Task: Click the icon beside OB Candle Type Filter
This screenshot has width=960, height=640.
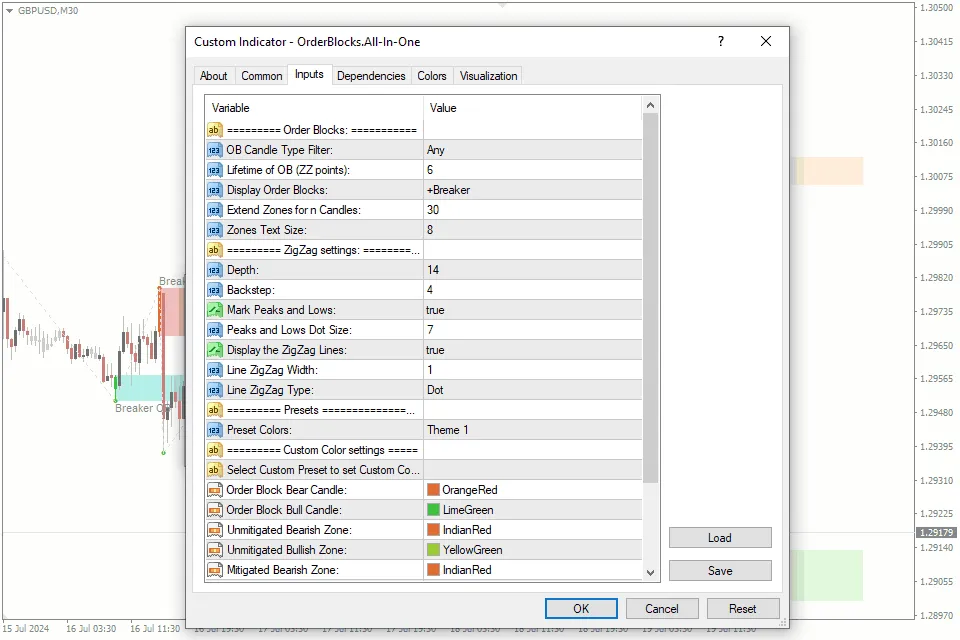Action: [x=214, y=150]
